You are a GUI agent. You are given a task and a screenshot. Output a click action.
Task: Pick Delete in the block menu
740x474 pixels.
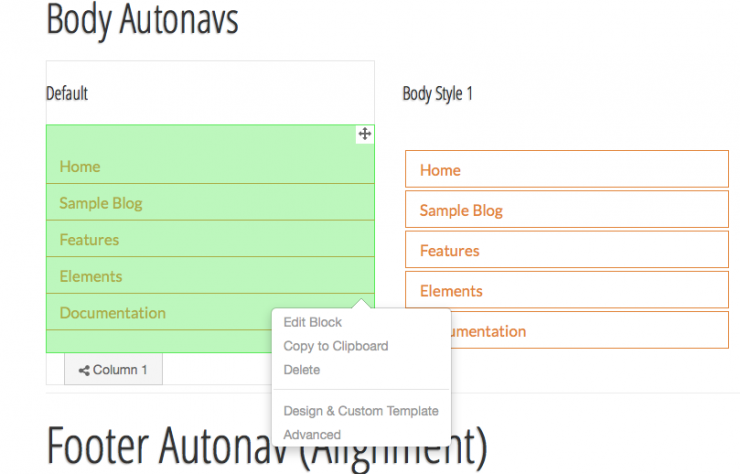[x=302, y=370]
